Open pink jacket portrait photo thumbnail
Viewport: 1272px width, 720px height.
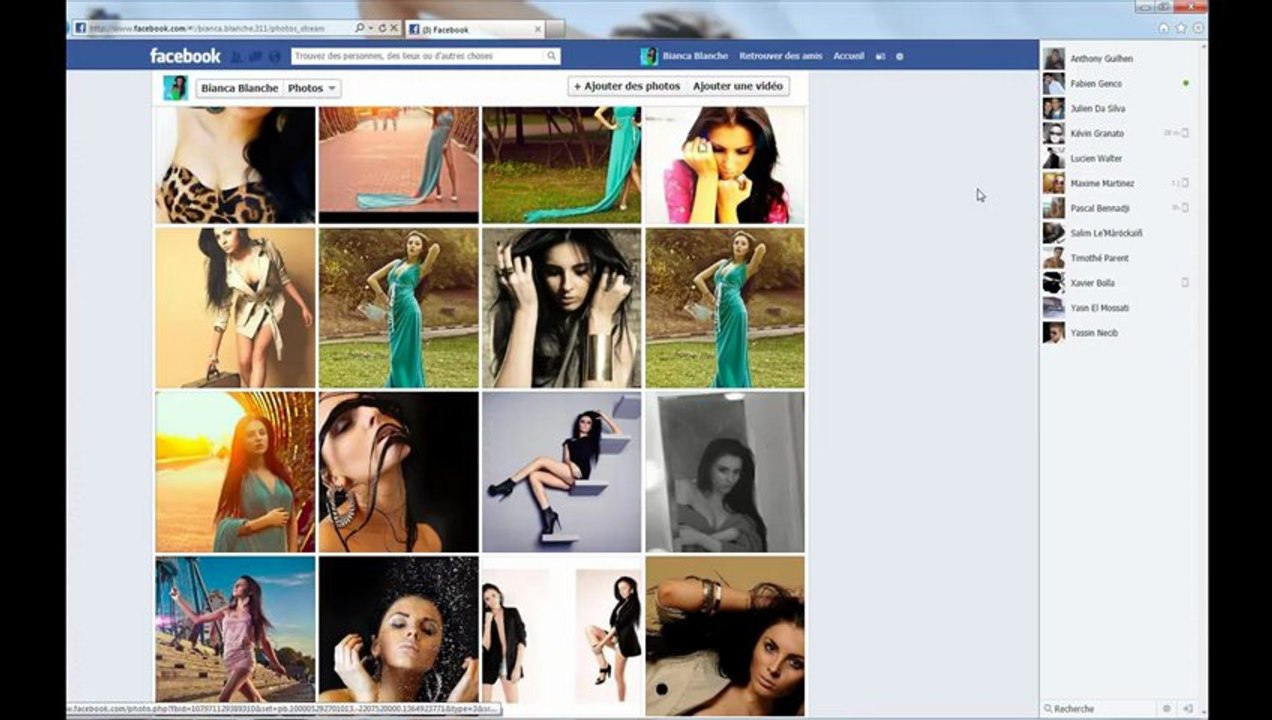725,165
